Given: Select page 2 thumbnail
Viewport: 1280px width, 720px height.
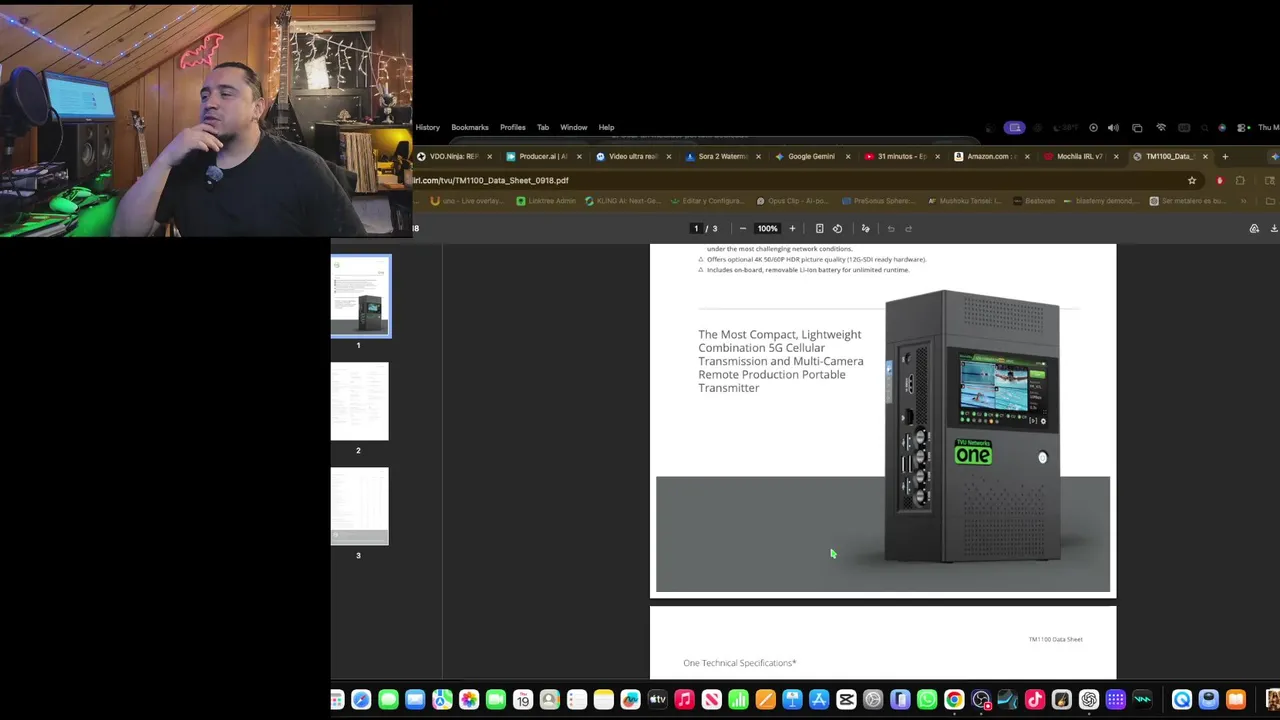Looking at the screenshot, I should pyautogui.click(x=360, y=402).
